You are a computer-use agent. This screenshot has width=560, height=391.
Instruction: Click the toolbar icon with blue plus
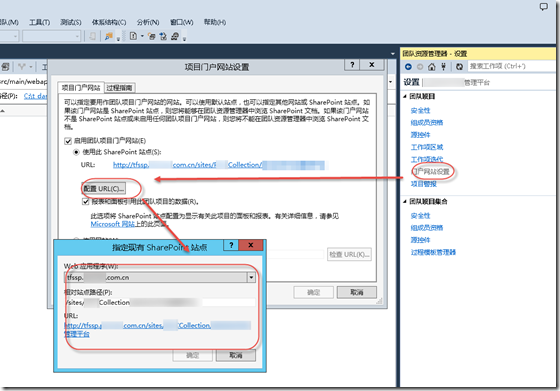point(163,36)
